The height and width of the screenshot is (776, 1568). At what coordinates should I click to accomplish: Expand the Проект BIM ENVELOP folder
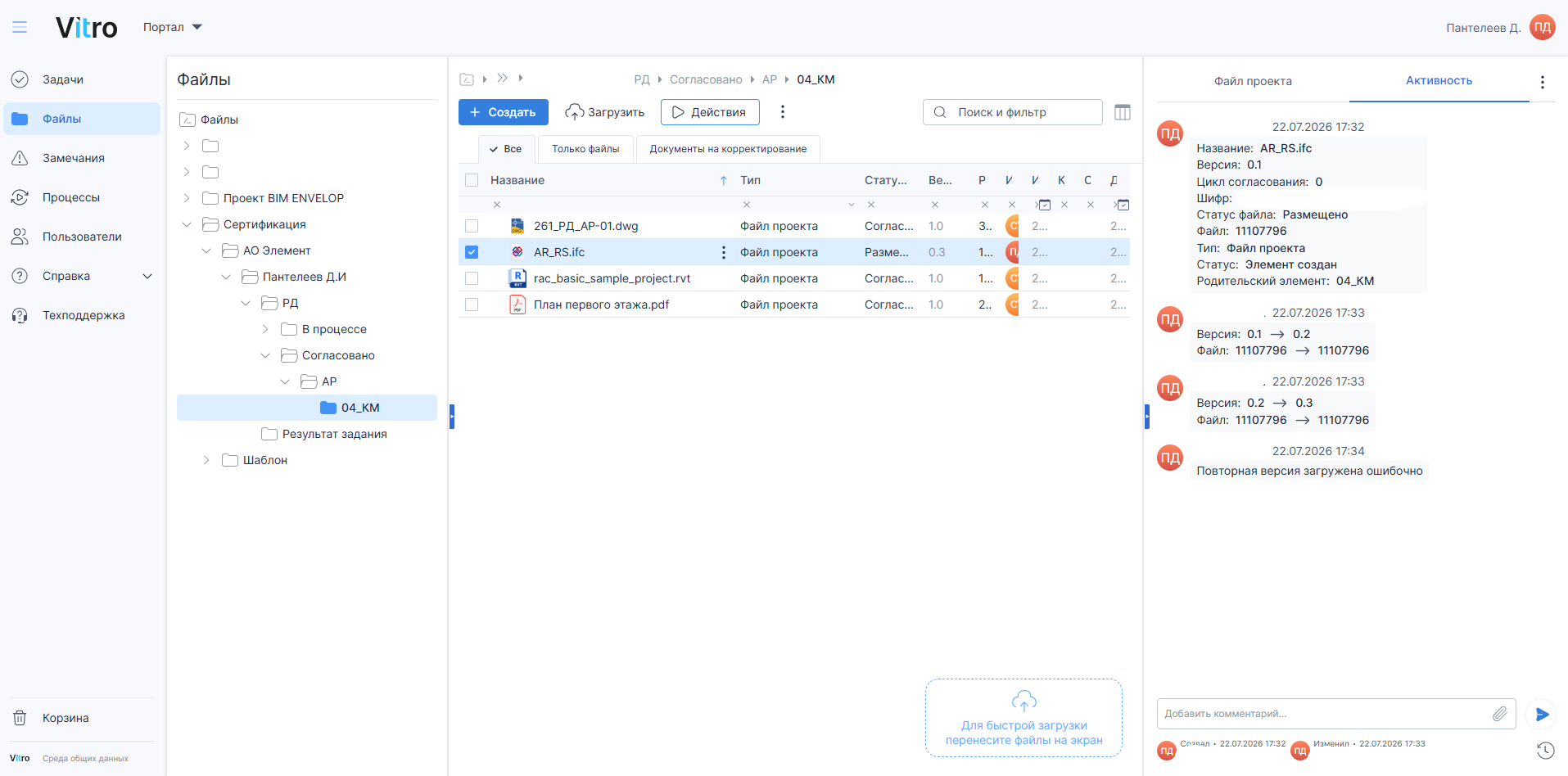[187, 198]
